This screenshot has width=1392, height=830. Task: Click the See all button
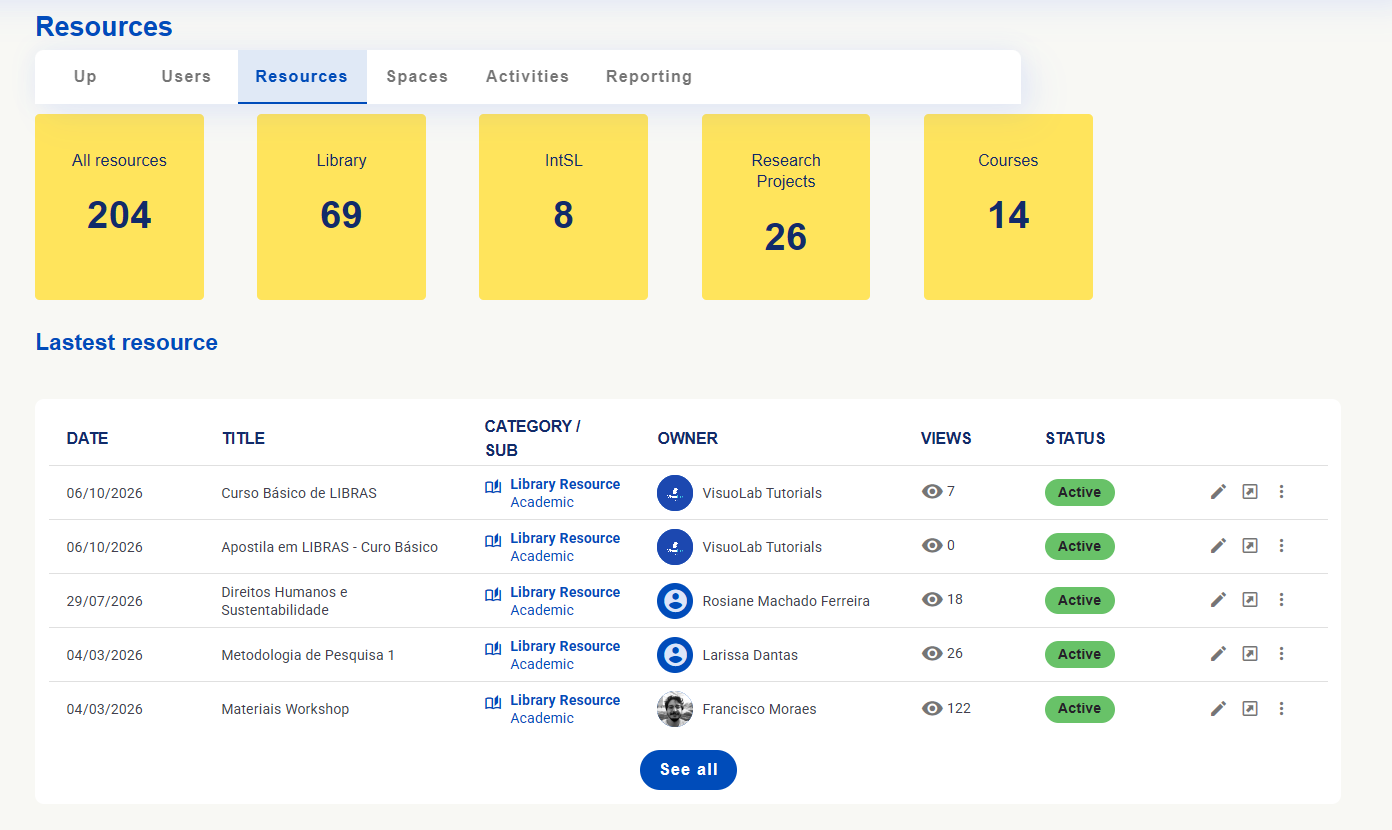[688, 770]
